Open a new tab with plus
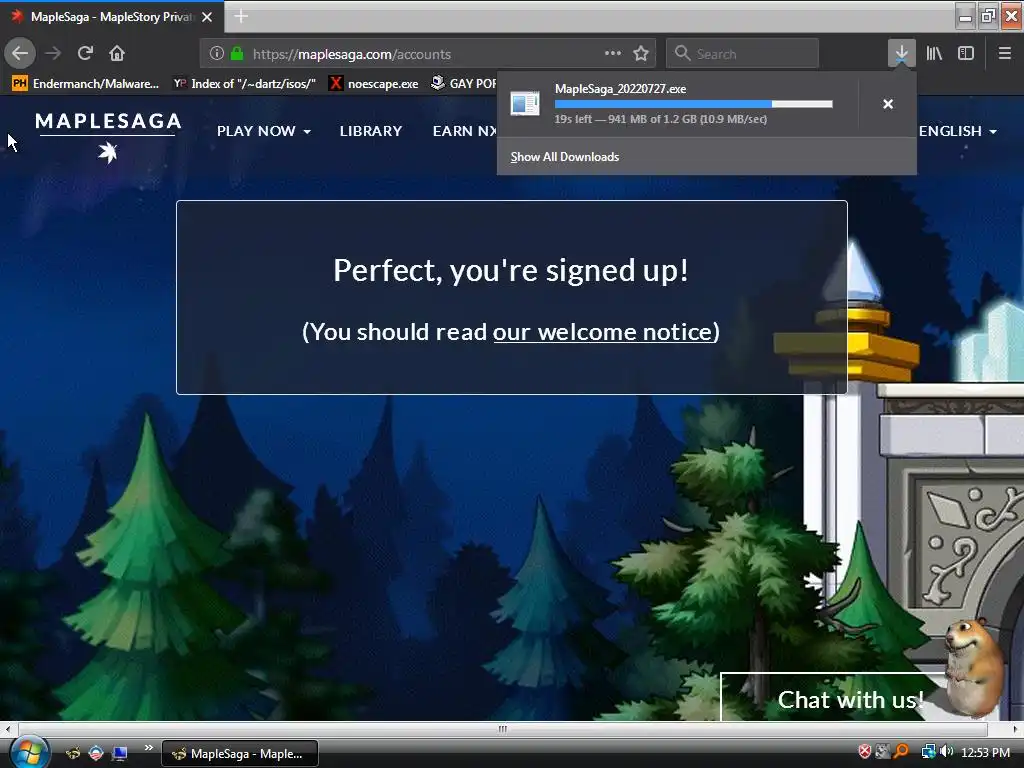This screenshot has width=1024, height=768. (x=241, y=16)
